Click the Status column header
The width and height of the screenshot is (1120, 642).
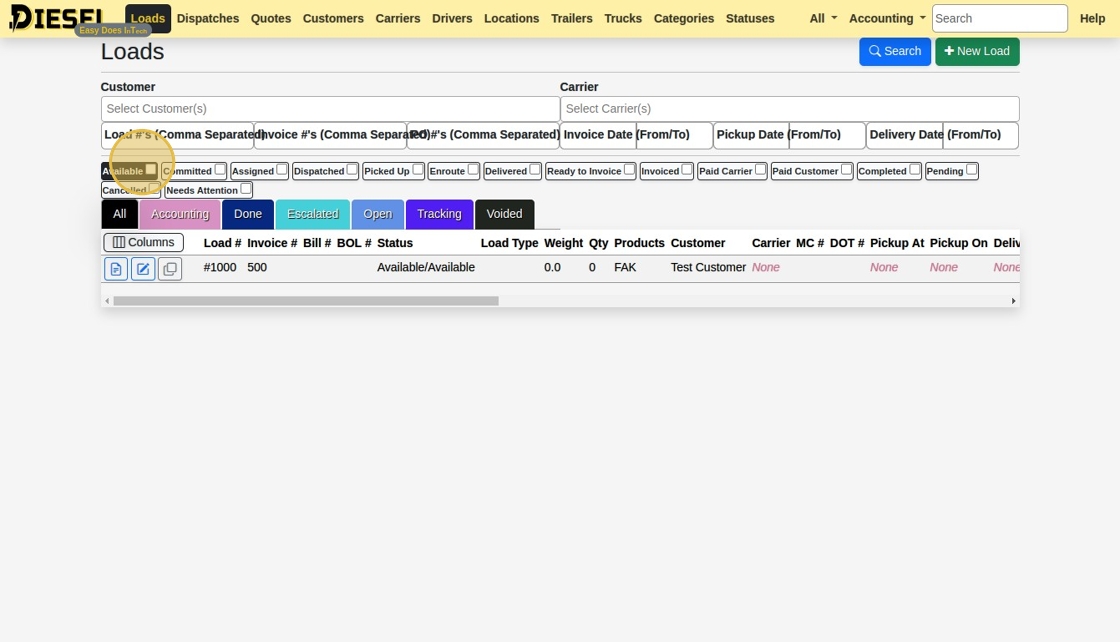coord(395,243)
